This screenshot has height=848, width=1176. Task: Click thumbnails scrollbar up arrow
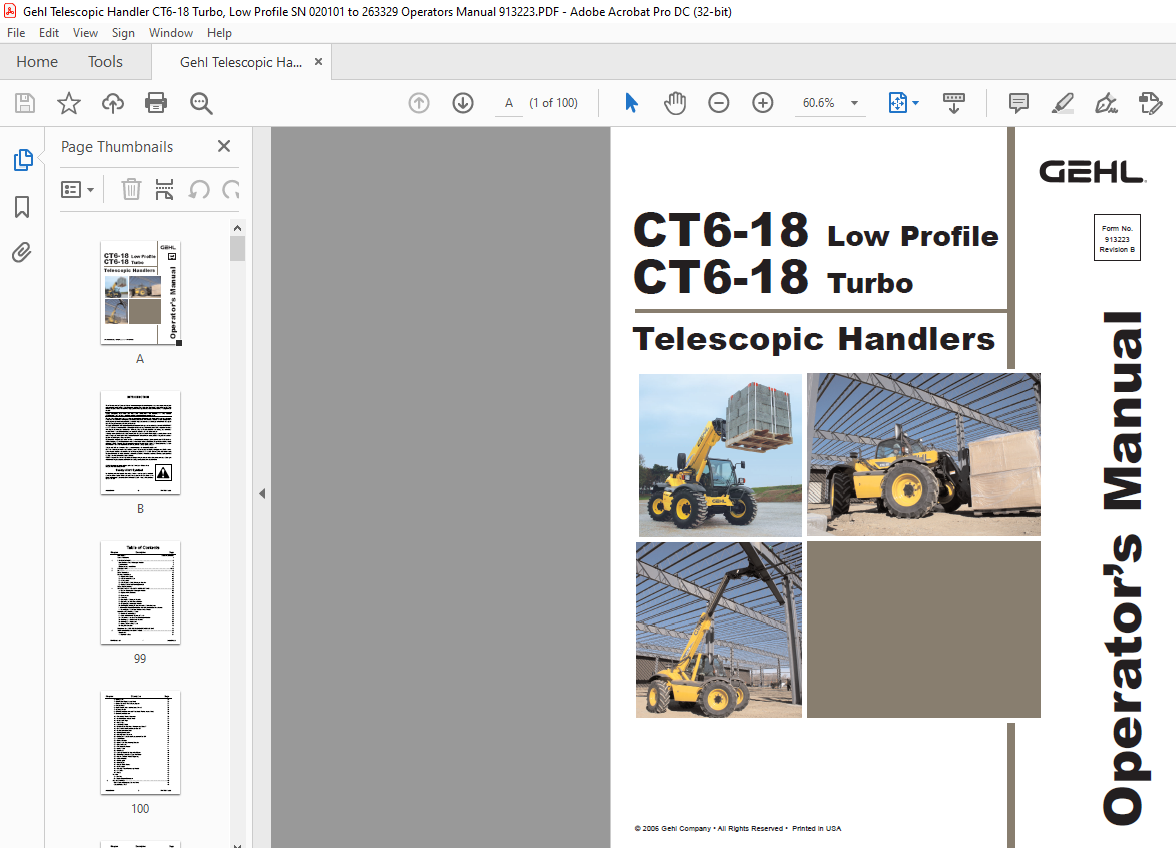click(x=237, y=228)
